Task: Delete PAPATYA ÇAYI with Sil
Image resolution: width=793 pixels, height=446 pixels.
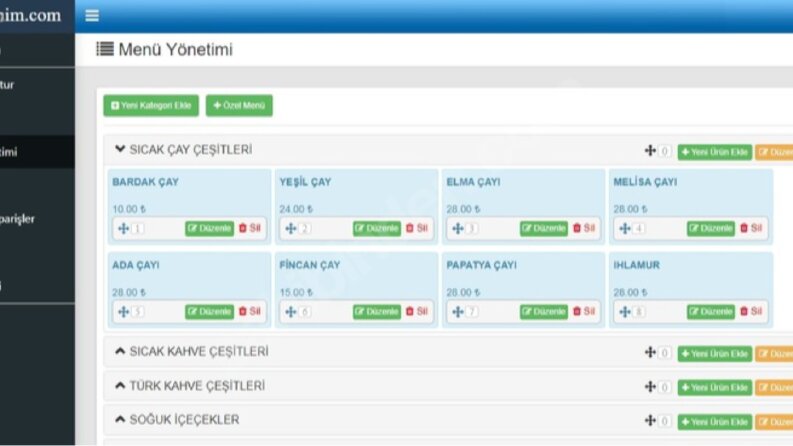Action: (x=584, y=311)
